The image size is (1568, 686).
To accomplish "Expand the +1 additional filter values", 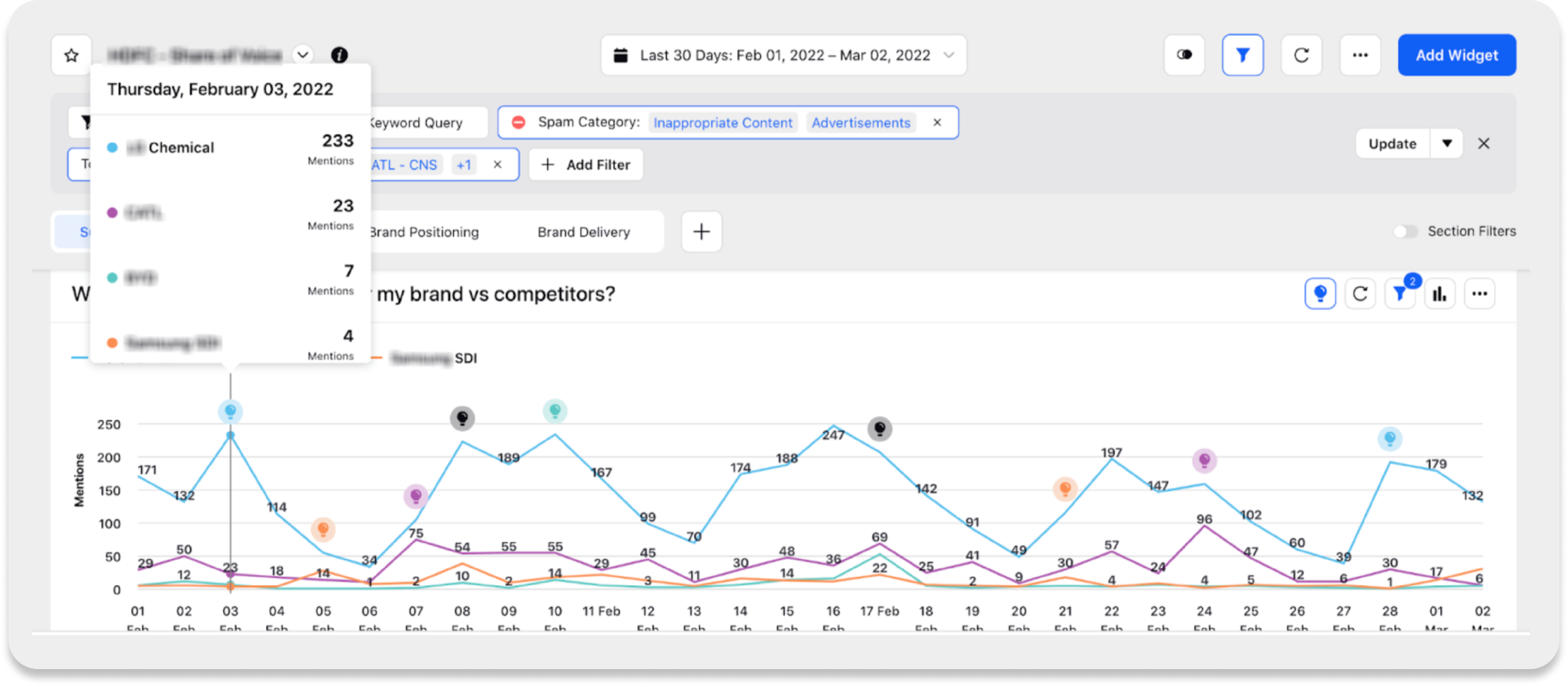I will pyautogui.click(x=463, y=164).
